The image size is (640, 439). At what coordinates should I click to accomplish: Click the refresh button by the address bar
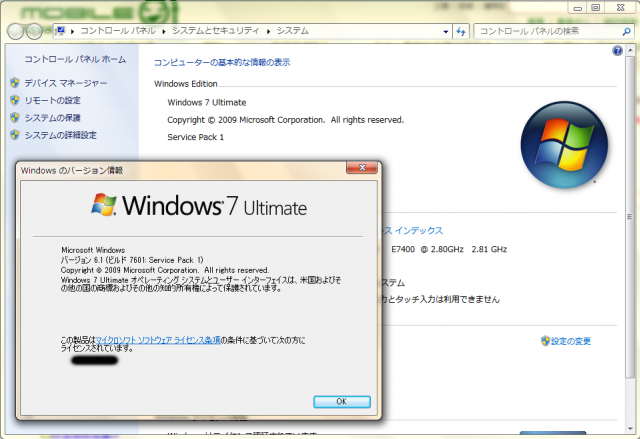pyautogui.click(x=461, y=31)
